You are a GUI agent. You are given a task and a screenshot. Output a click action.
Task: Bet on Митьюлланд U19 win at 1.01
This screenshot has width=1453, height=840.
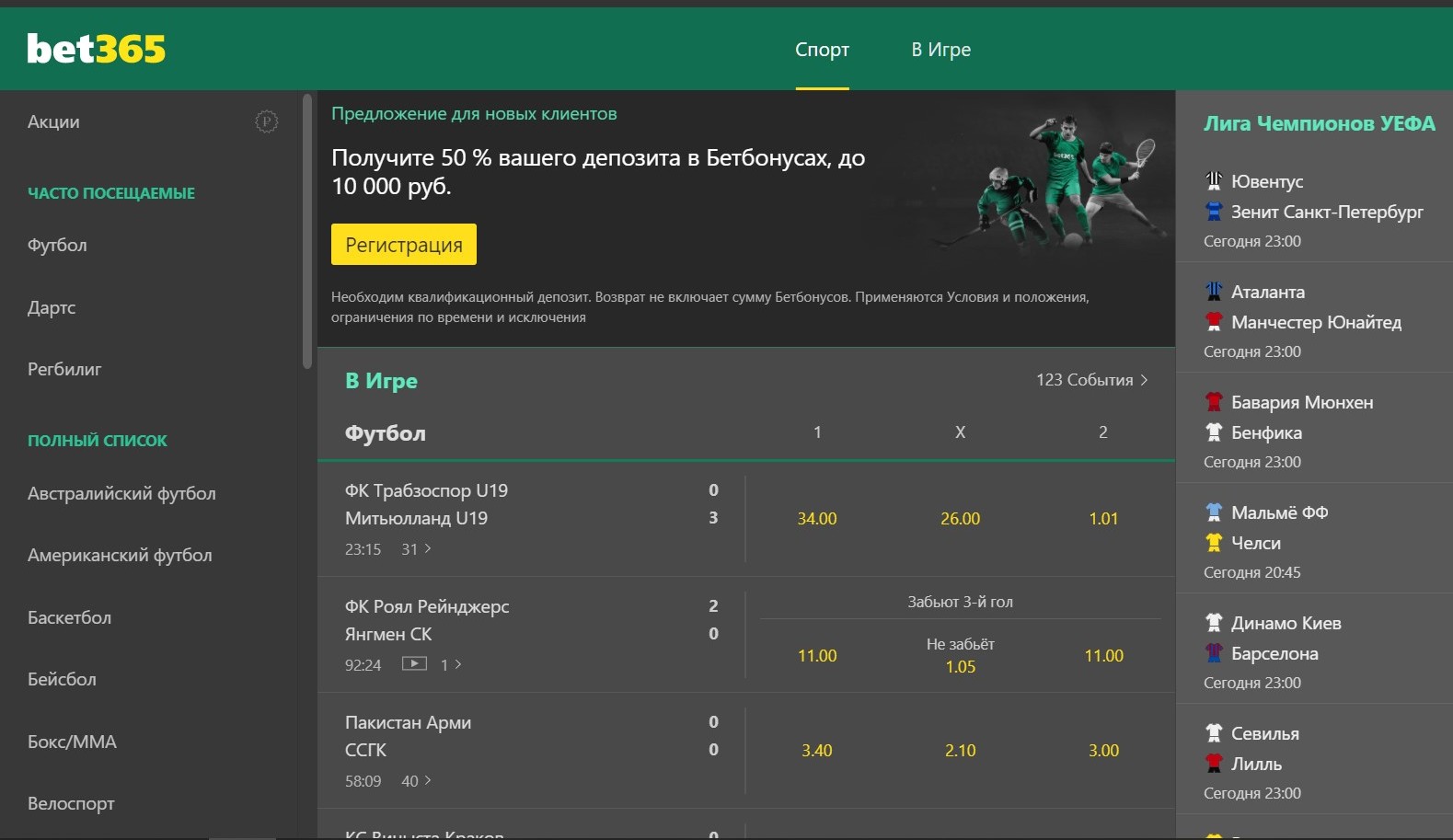1103,519
